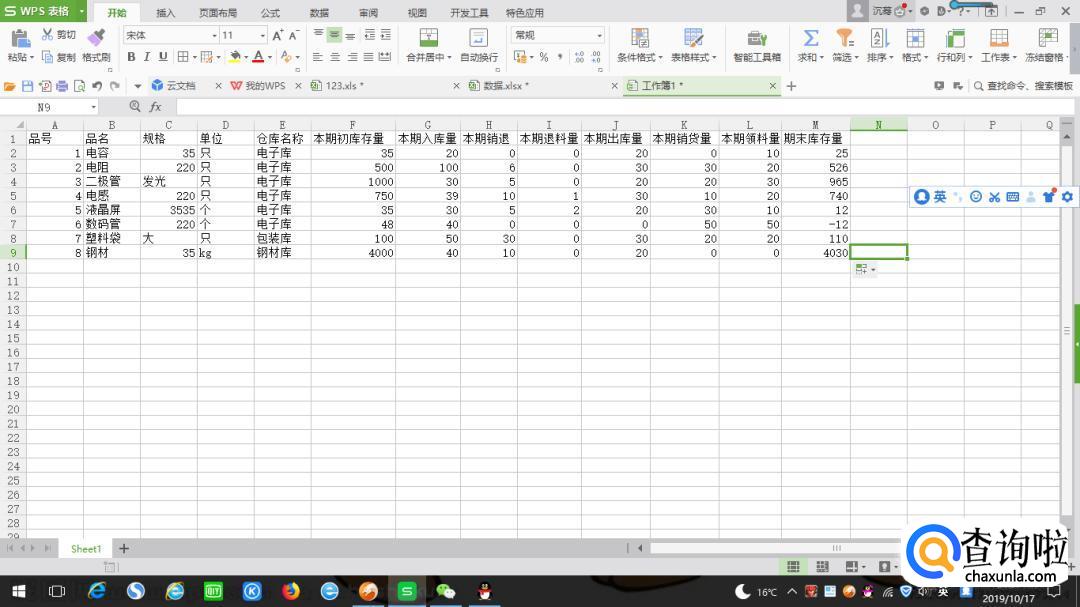Apply percent style

click(x=543, y=57)
